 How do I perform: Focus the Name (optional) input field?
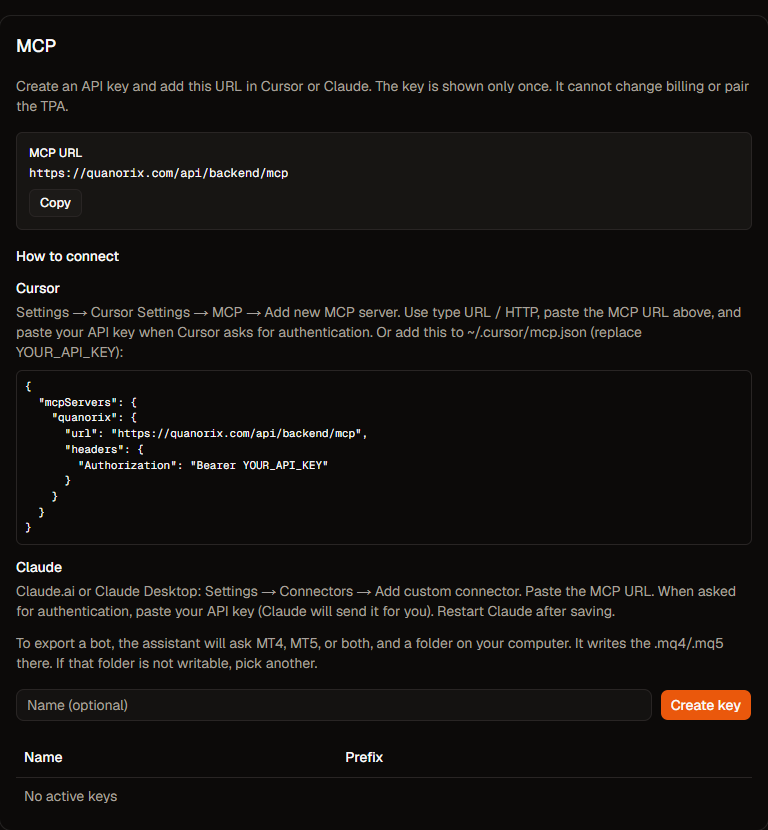(x=333, y=705)
